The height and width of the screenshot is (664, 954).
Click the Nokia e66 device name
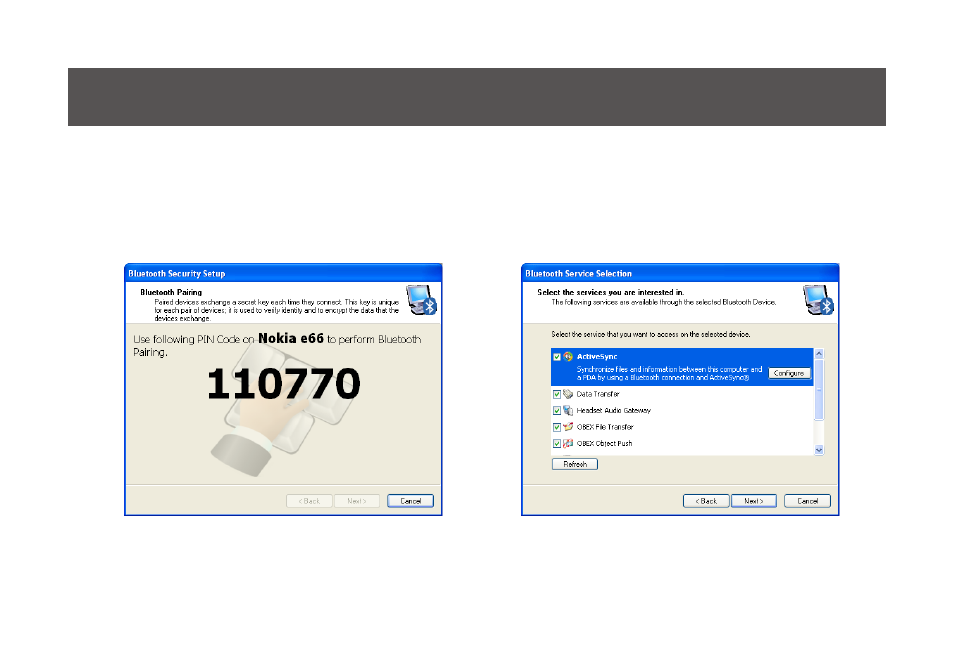click(291, 338)
